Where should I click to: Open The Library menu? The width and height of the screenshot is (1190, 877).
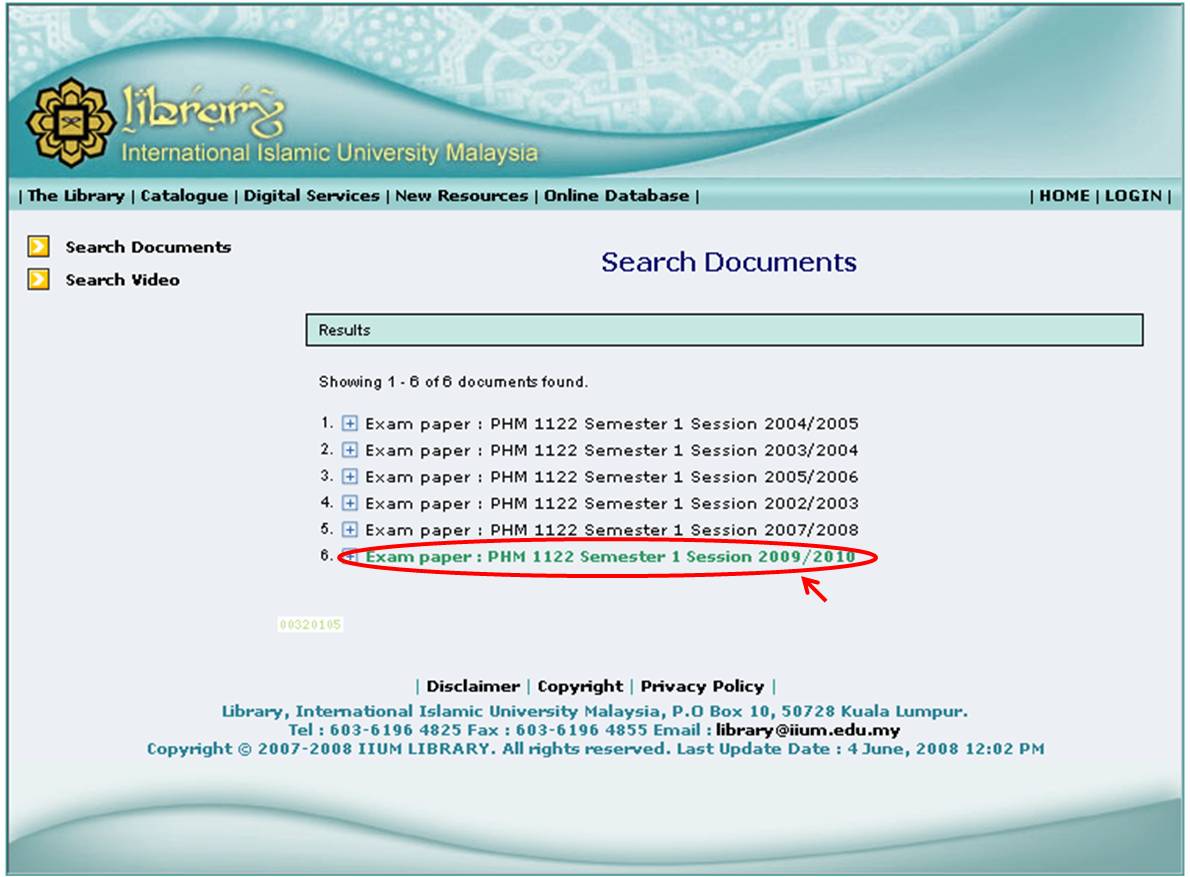click(76, 196)
